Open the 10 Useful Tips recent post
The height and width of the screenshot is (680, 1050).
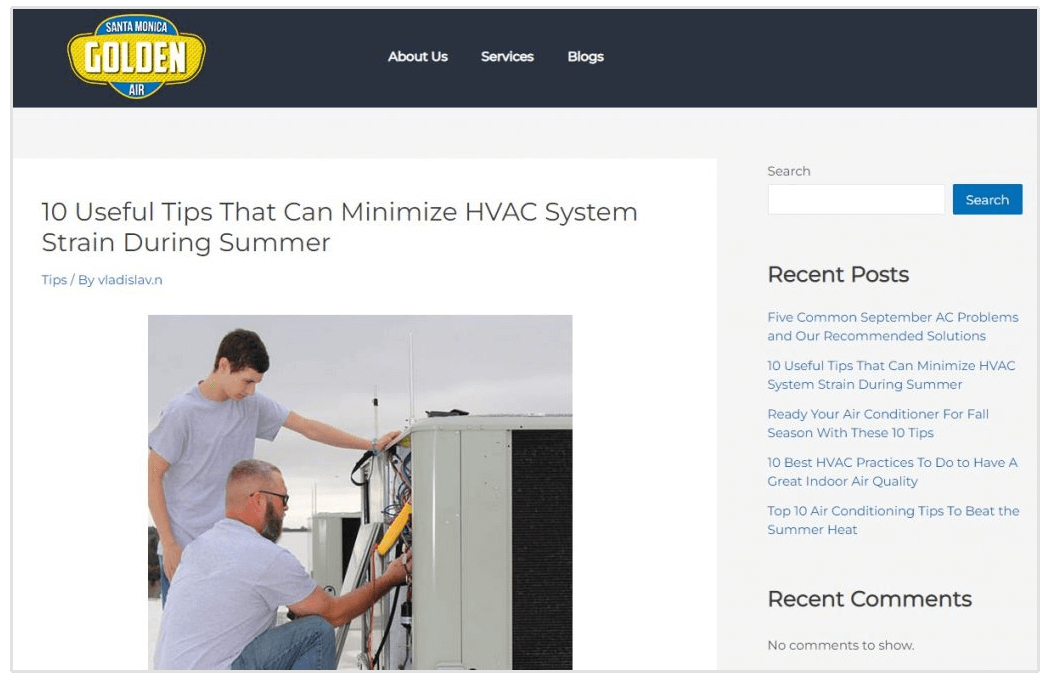pos(892,375)
